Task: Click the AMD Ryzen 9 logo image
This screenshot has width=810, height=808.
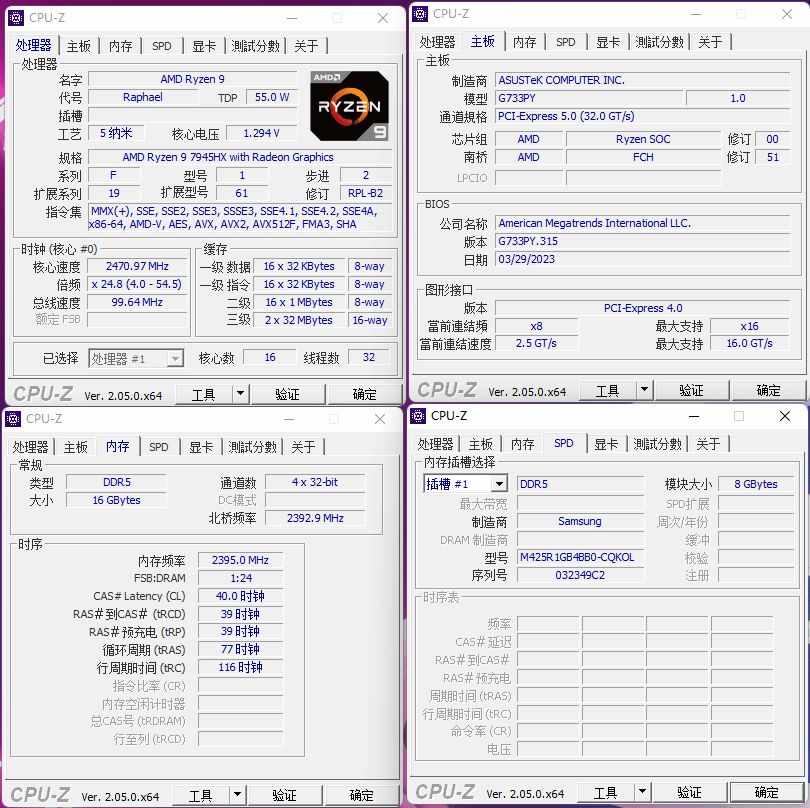Action: pyautogui.click(x=349, y=106)
